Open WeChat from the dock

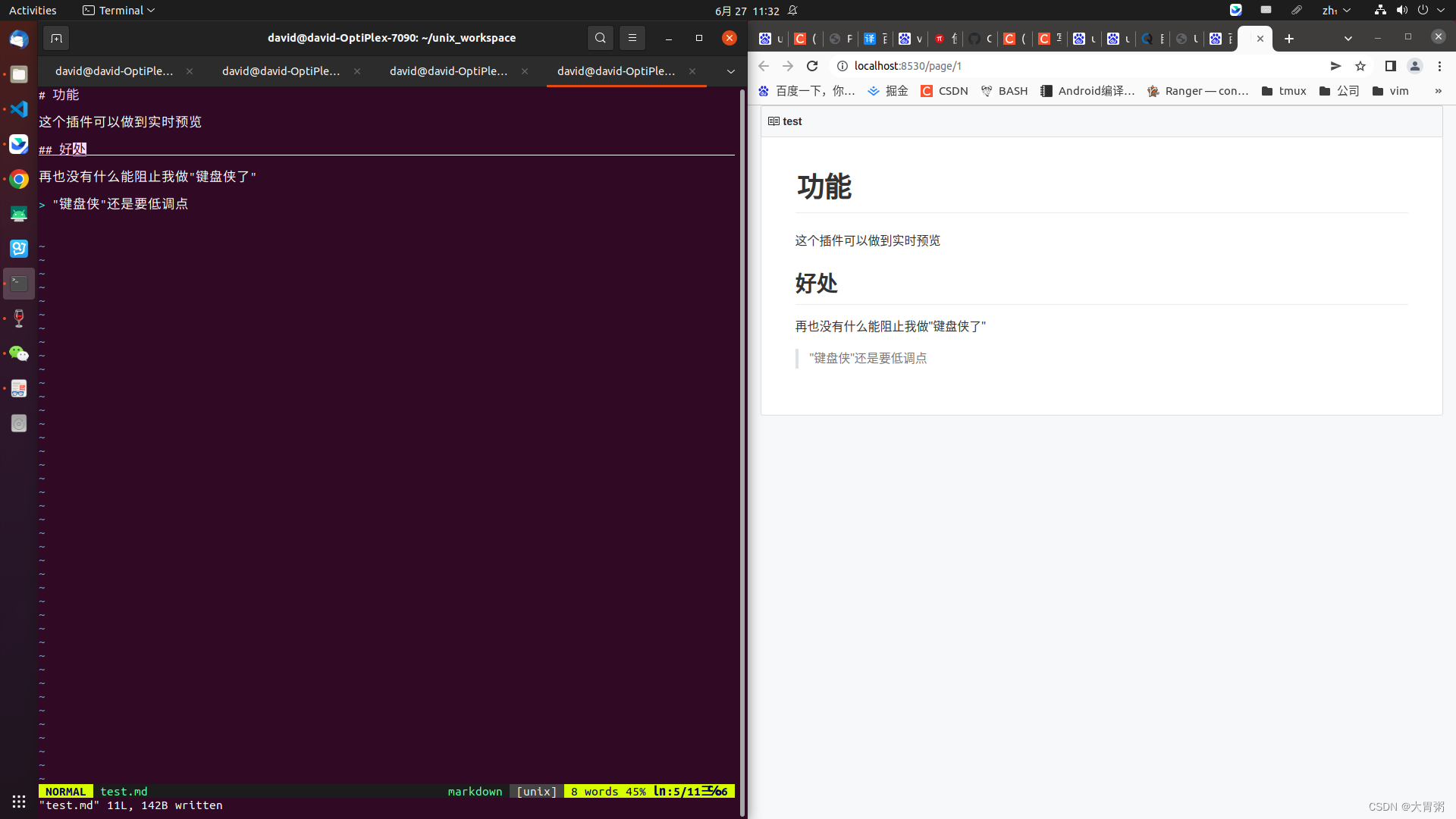coord(18,353)
